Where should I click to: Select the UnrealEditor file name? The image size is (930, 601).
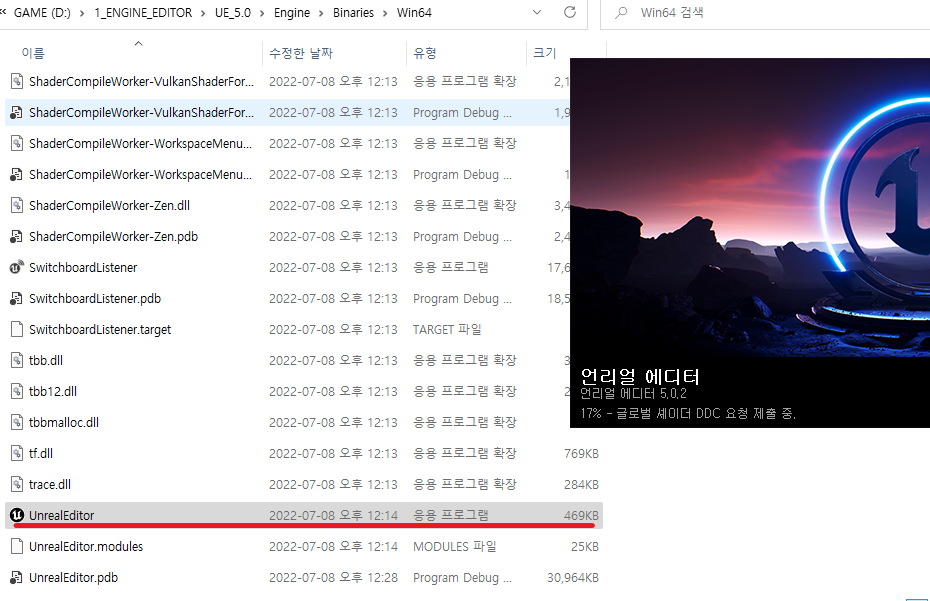(x=62, y=516)
